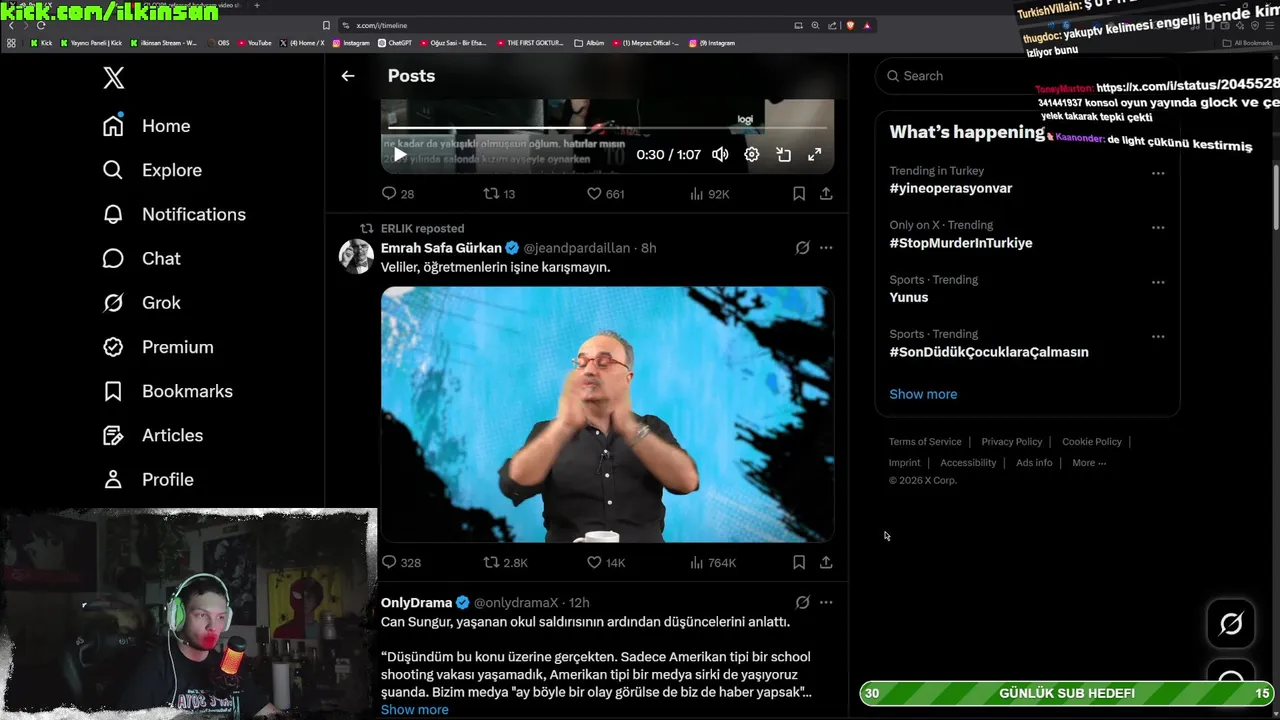
Task: Open video settings gear icon
Action: click(752, 154)
